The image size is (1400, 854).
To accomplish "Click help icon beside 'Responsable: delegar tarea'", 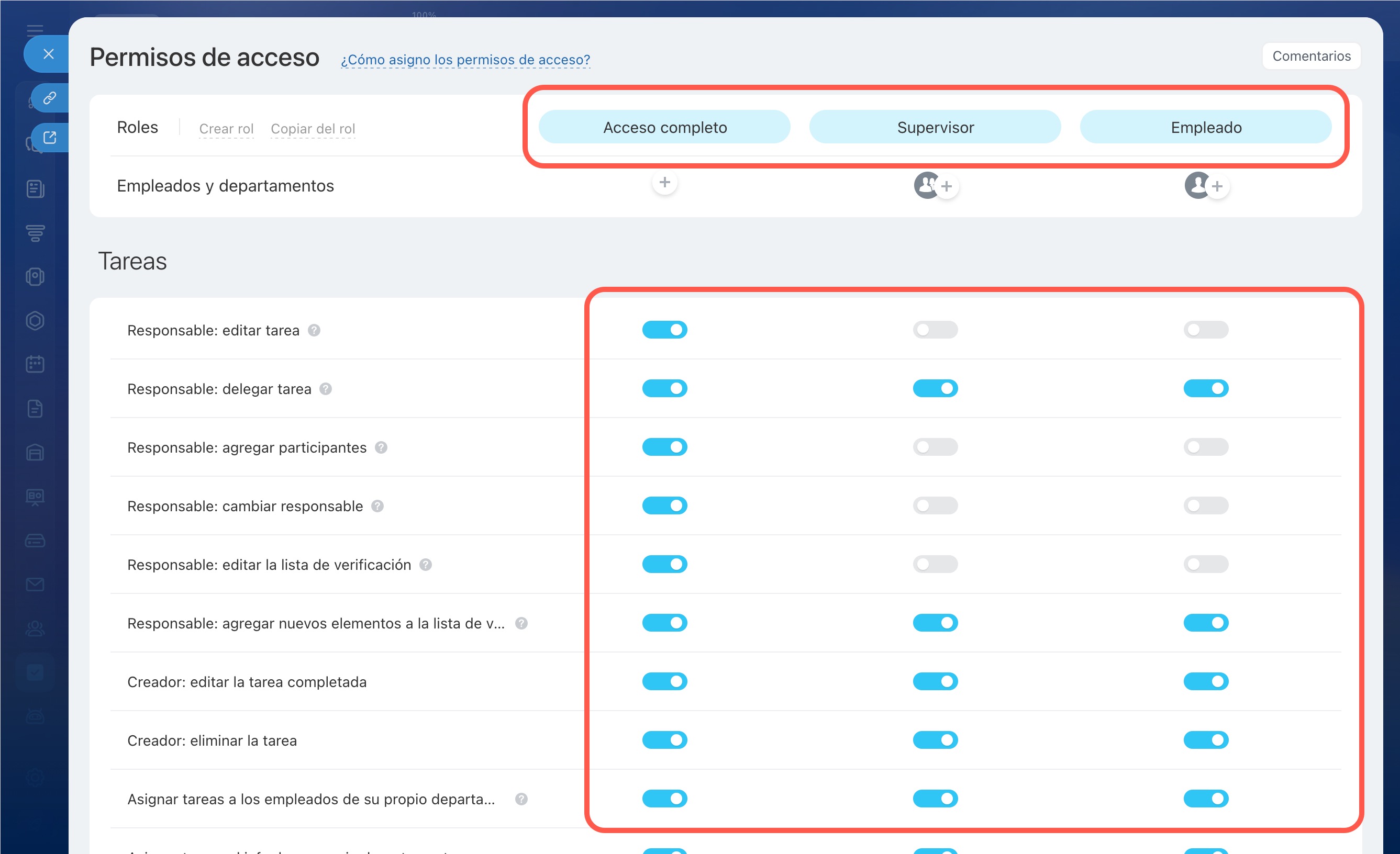I will (326, 389).
